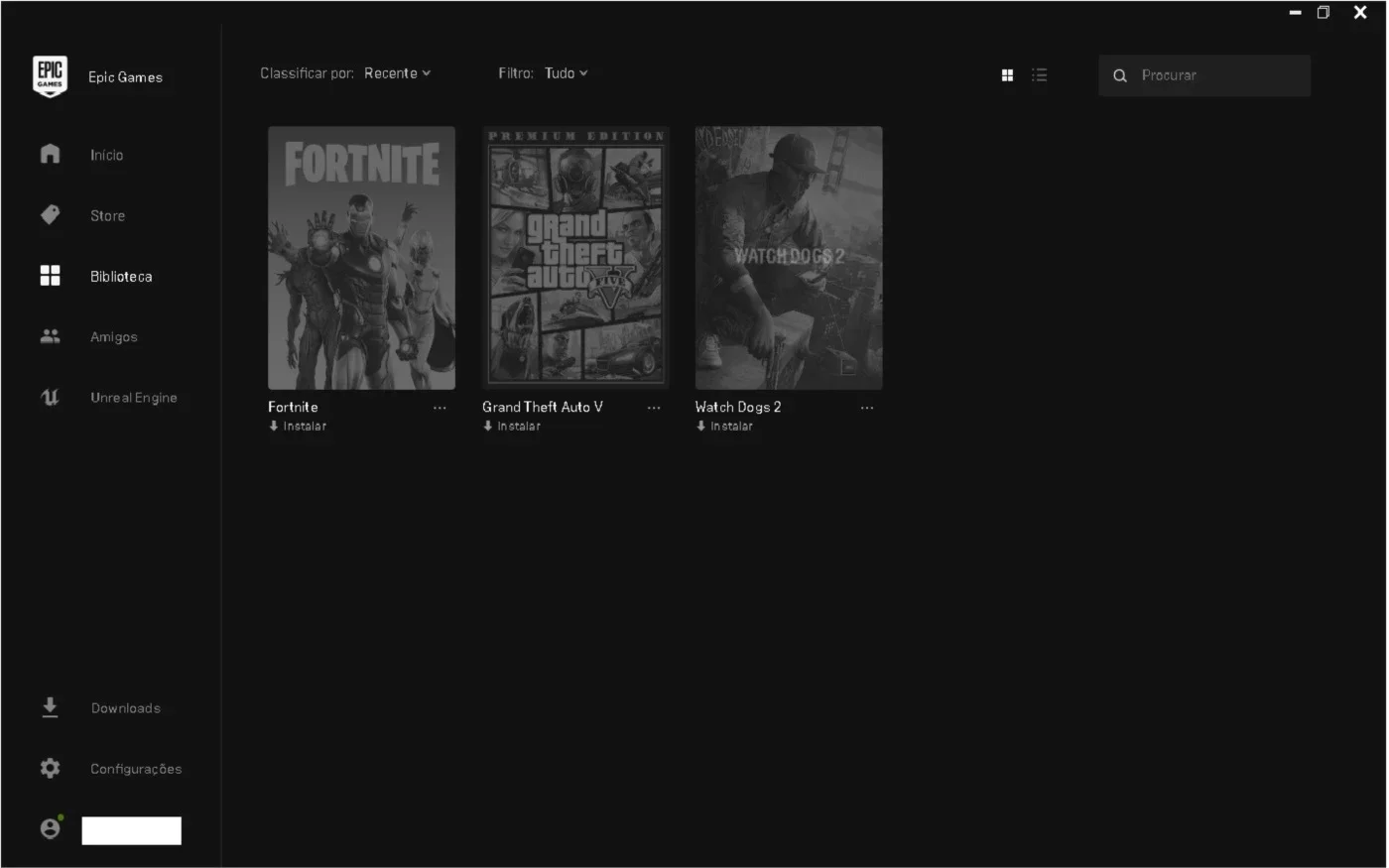Open Watch Dogs 2 three-dot menu
Viewport: 1389px width, 868px height.
(x=867, y=408)
